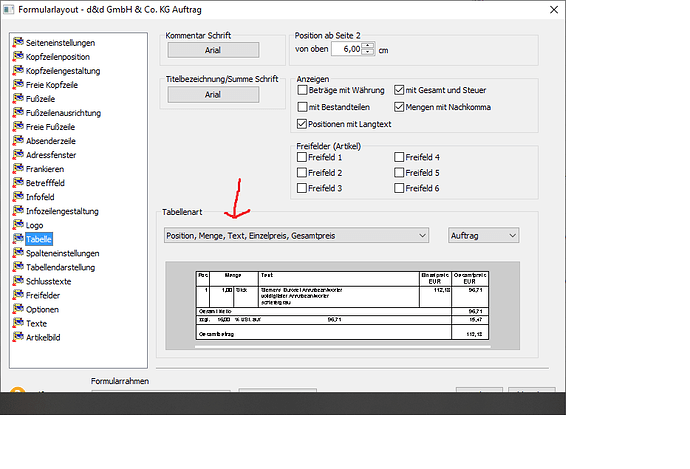The height and width of the screenshot is (469, 690).
Task: Click the icon beside Infozeilengestaltung
Action: click(18, 211)
